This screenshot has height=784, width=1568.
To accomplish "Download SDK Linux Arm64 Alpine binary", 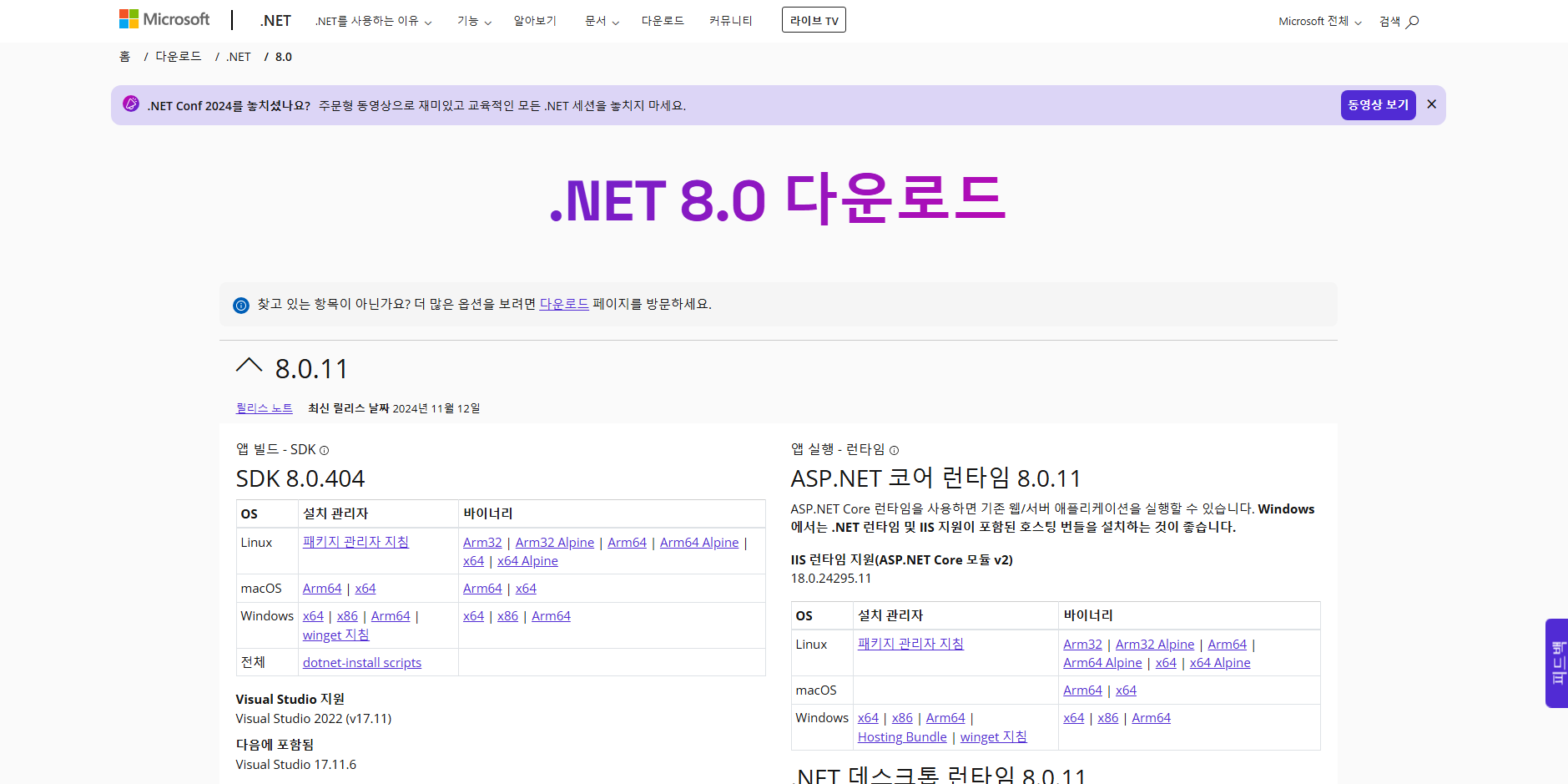I will tap(699, 543).
